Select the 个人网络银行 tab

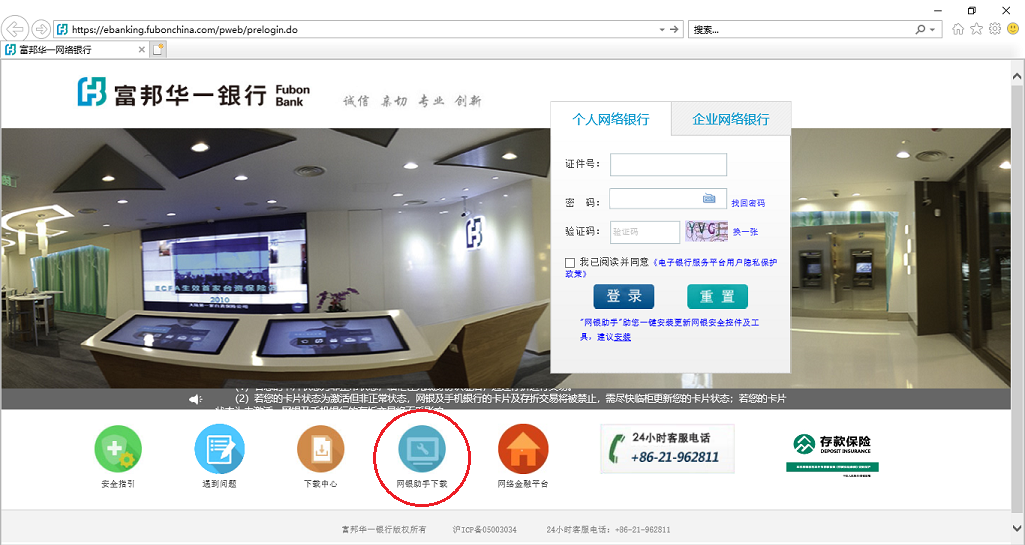(610, 119)
